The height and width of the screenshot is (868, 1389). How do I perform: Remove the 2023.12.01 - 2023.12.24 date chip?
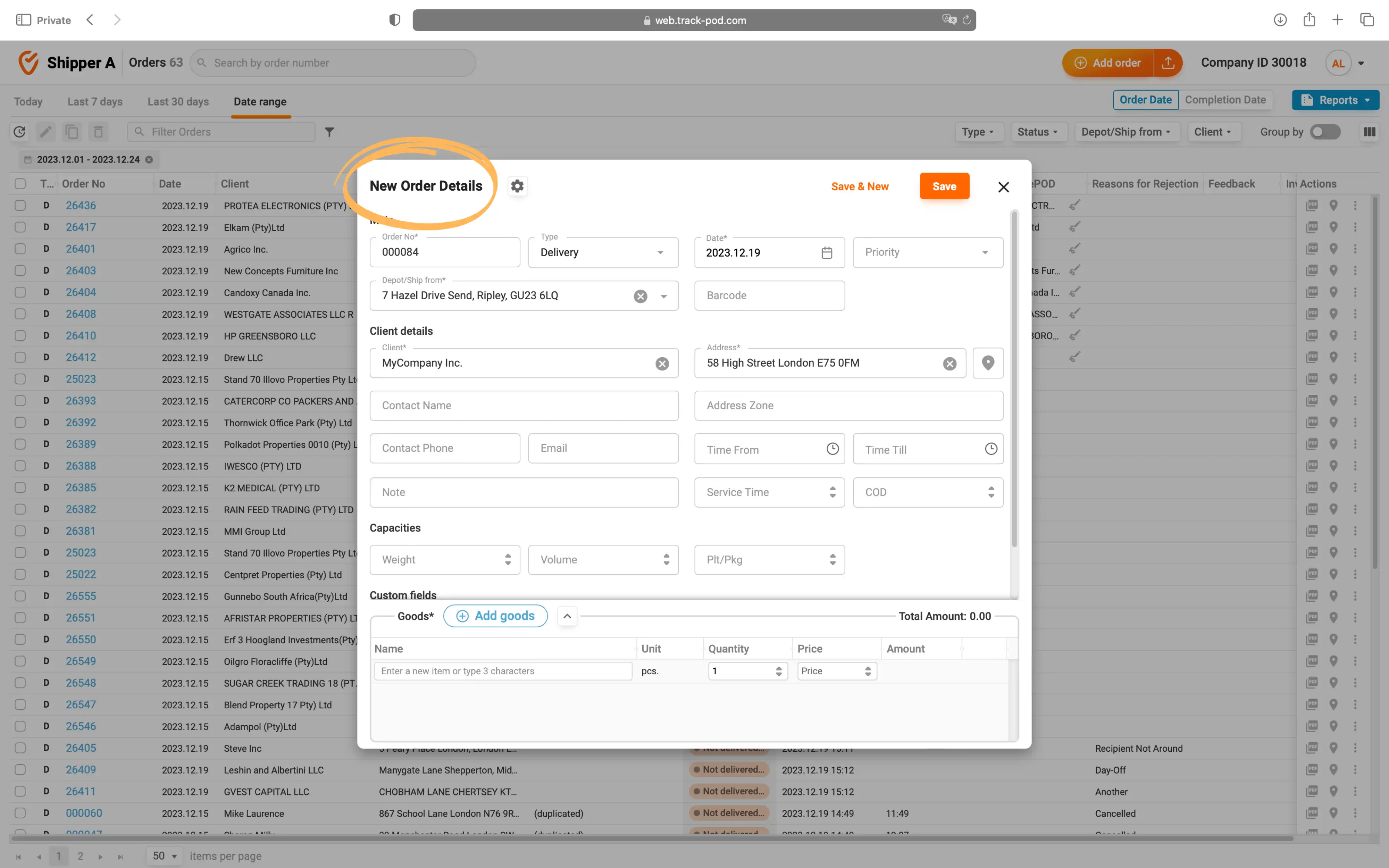pos(149,160)
